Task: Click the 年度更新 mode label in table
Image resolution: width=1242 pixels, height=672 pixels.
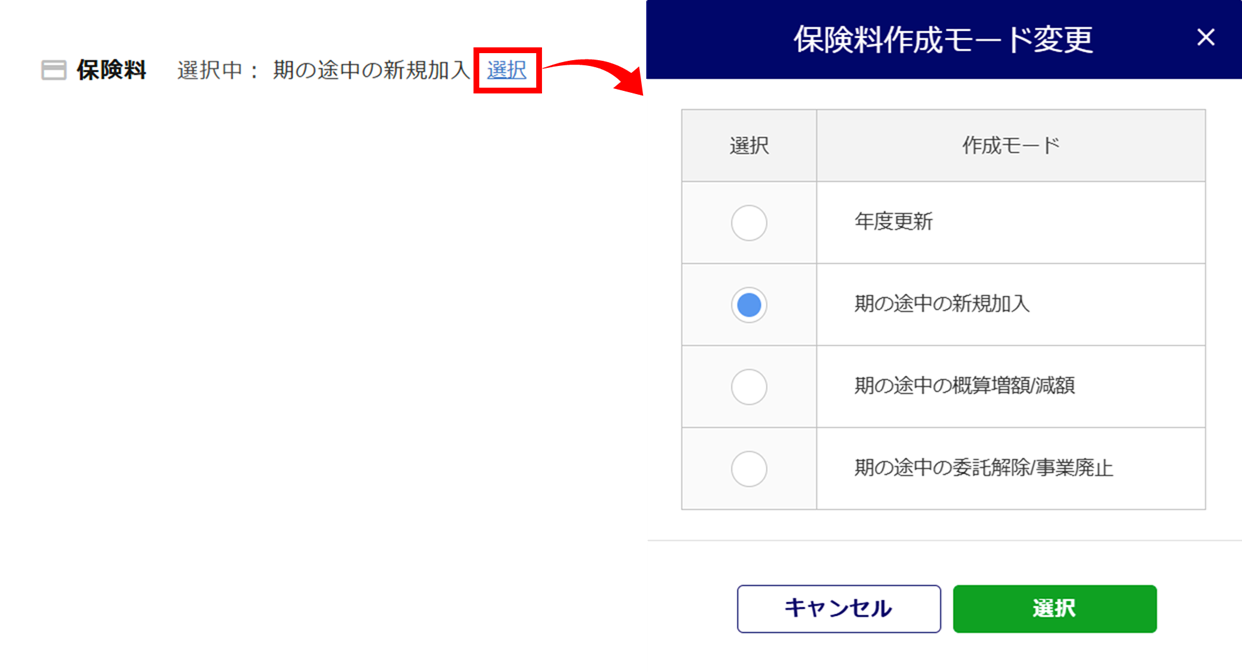Action: point(894,222)
